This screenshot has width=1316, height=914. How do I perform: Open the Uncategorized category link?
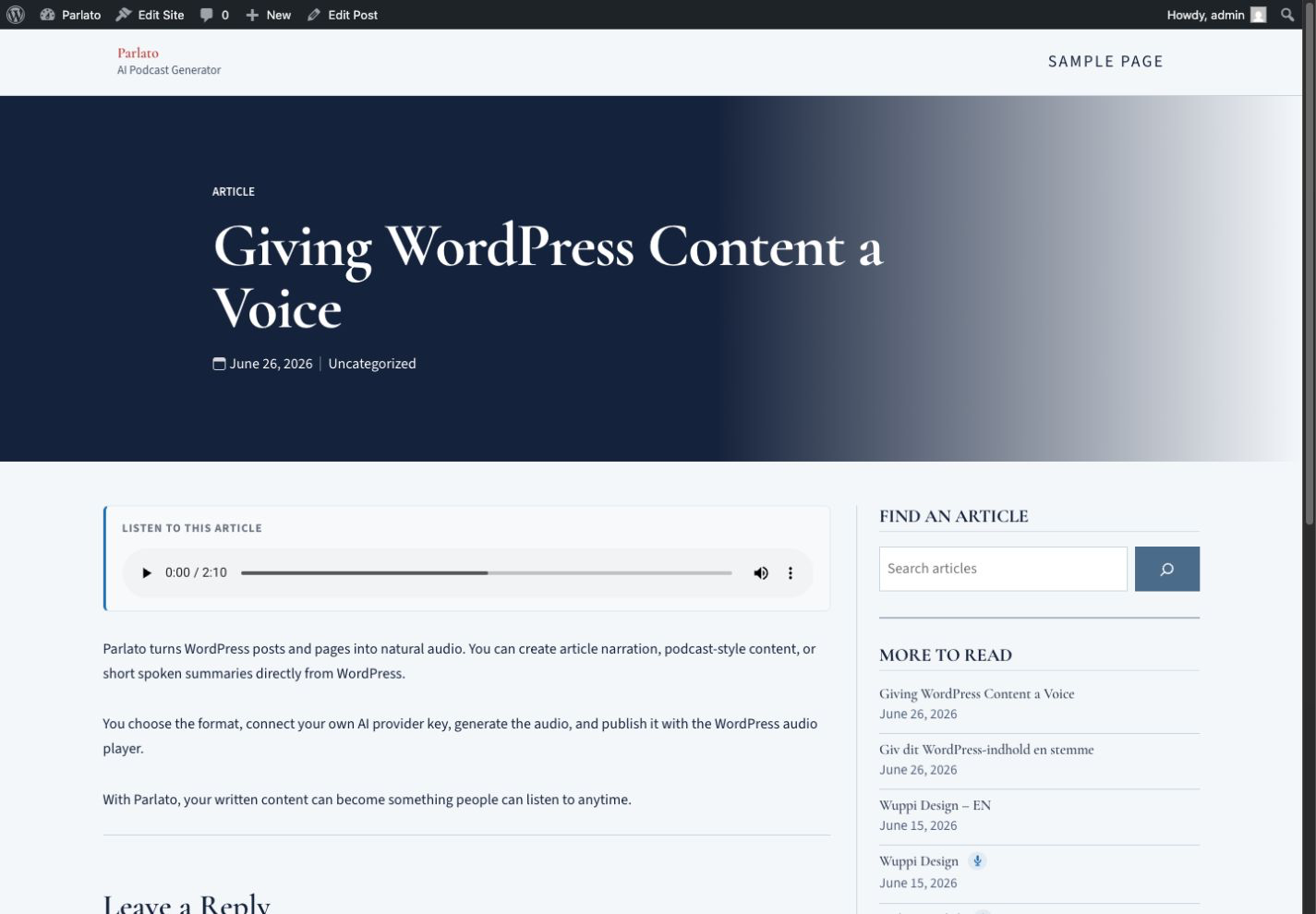pyautogui.click(x=372, y=364)
